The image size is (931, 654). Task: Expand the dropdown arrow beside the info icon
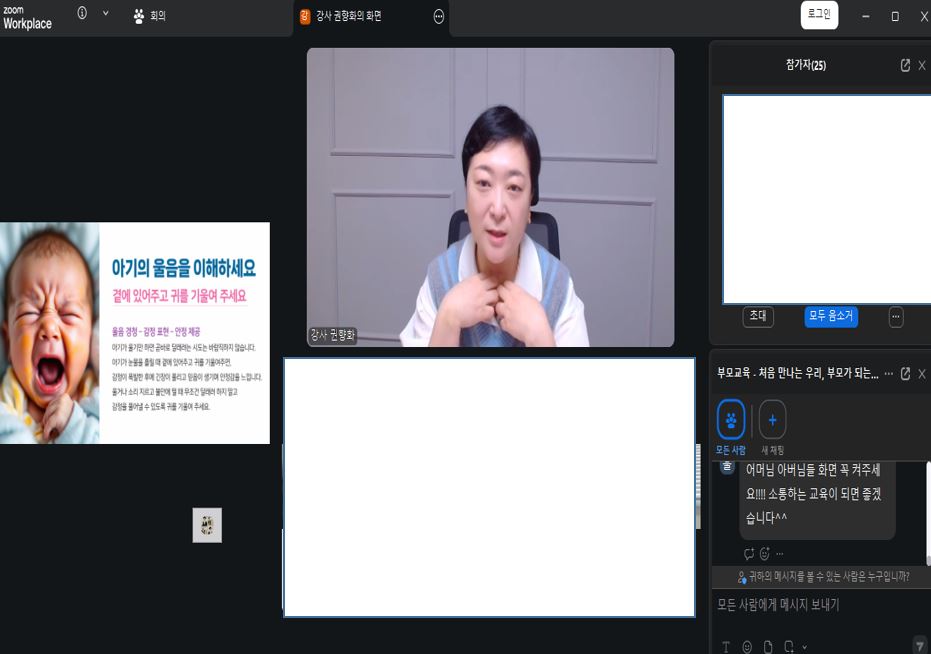105,14
